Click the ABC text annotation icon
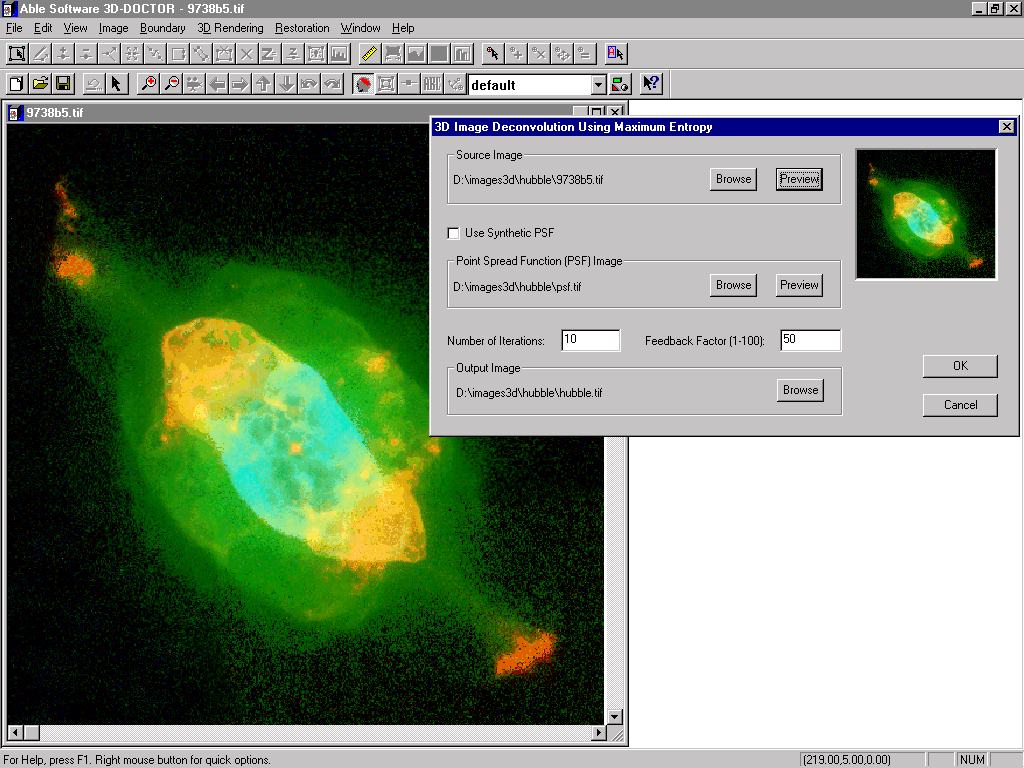The image size is (1024, 768). [432, 84]
